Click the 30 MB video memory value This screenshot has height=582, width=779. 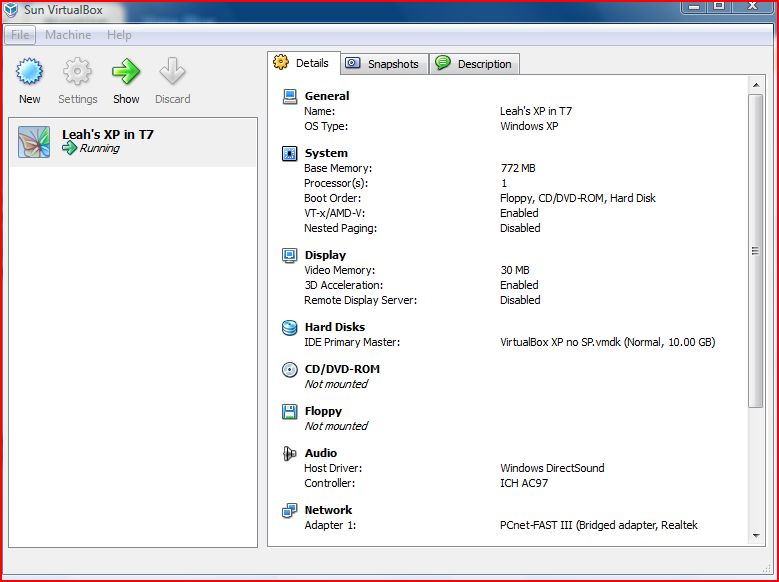tap(515, 270)
